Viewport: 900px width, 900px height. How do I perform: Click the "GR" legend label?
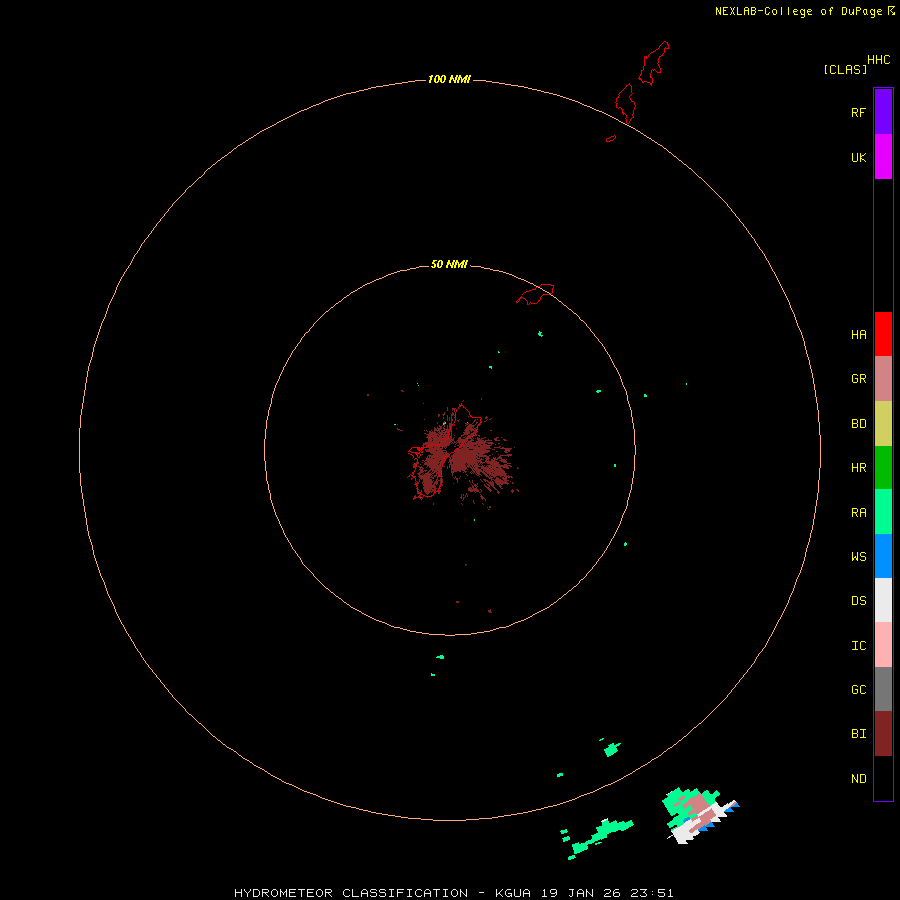click(858, 379)
